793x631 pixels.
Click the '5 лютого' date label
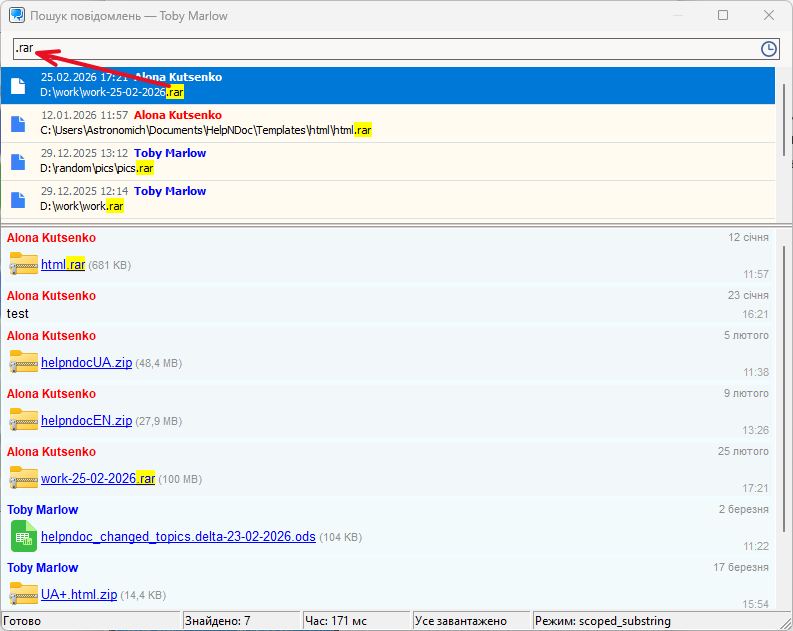point(746,335)
